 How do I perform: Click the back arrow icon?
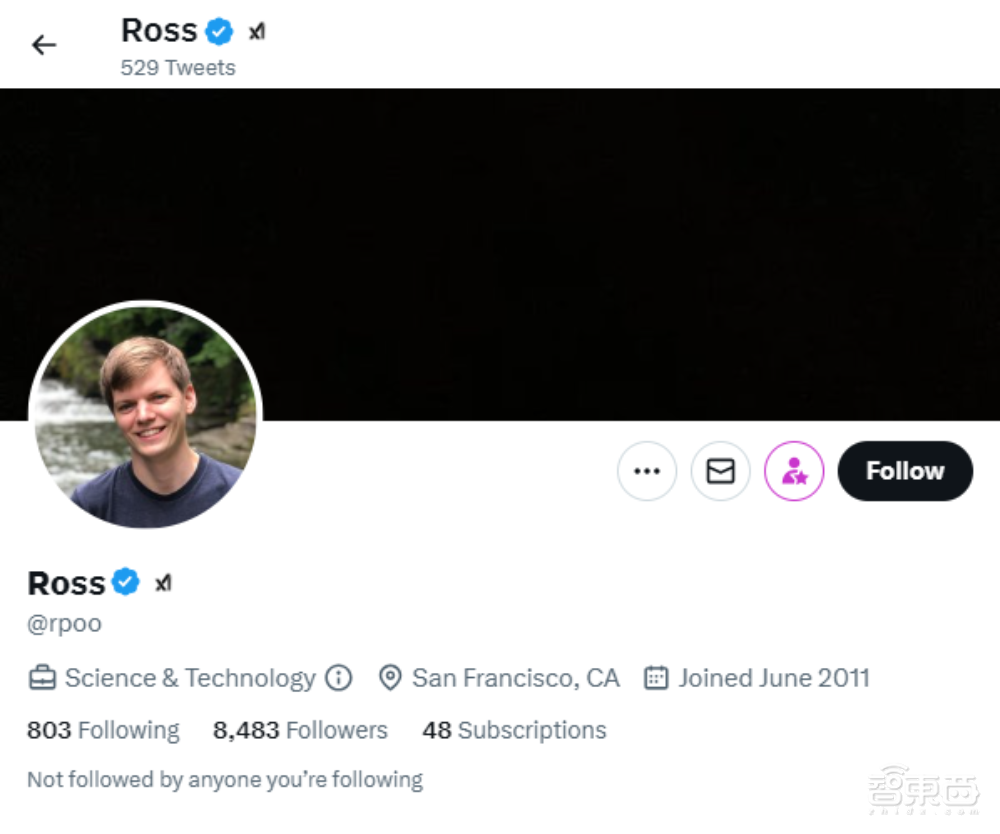click(44, 45)
